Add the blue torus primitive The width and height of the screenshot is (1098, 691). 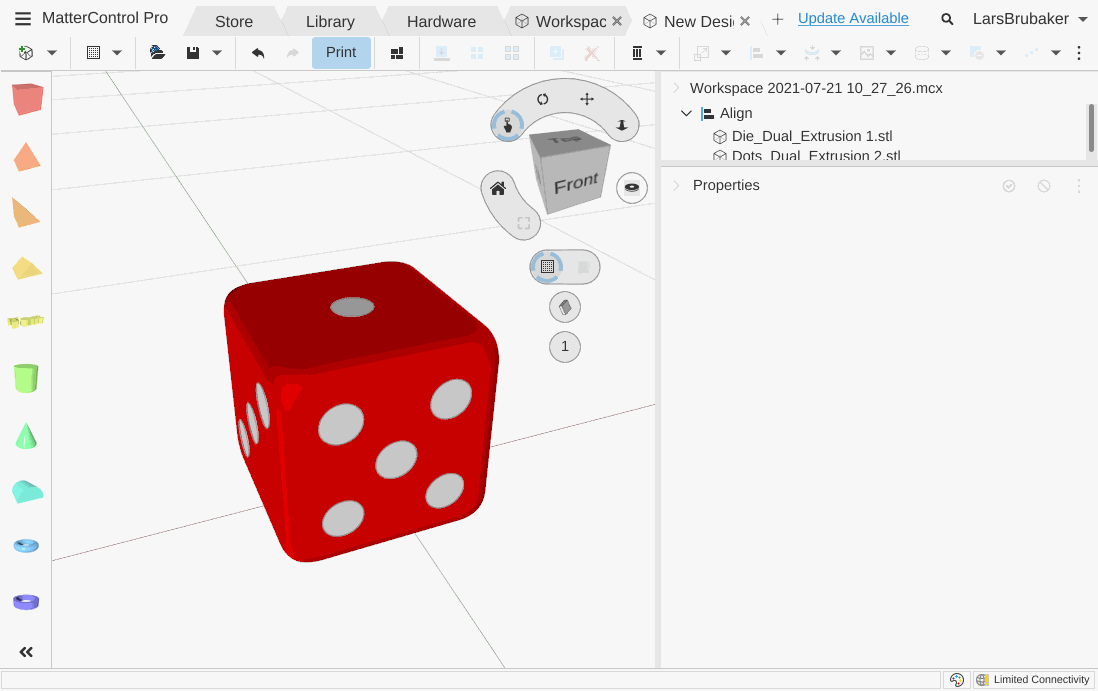pos(26,545)
